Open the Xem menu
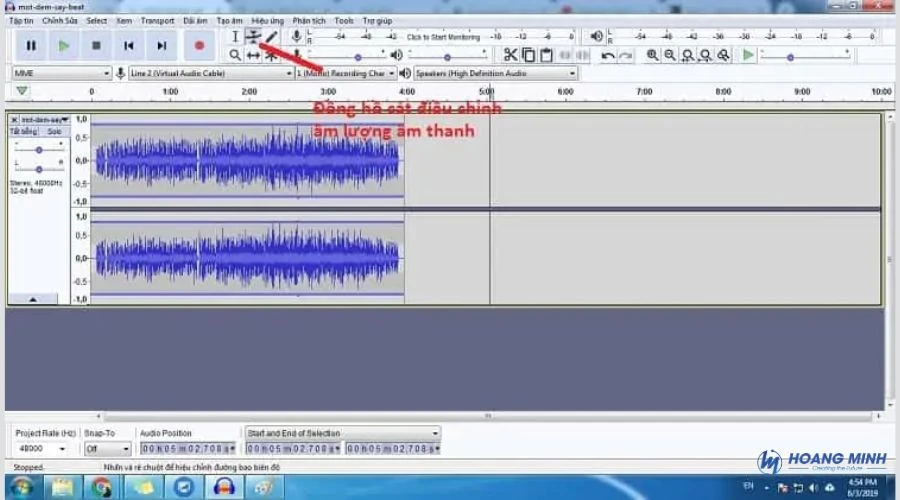Image resolution: width=900 pixels, height=500 pixels. (x=124, y=21)
